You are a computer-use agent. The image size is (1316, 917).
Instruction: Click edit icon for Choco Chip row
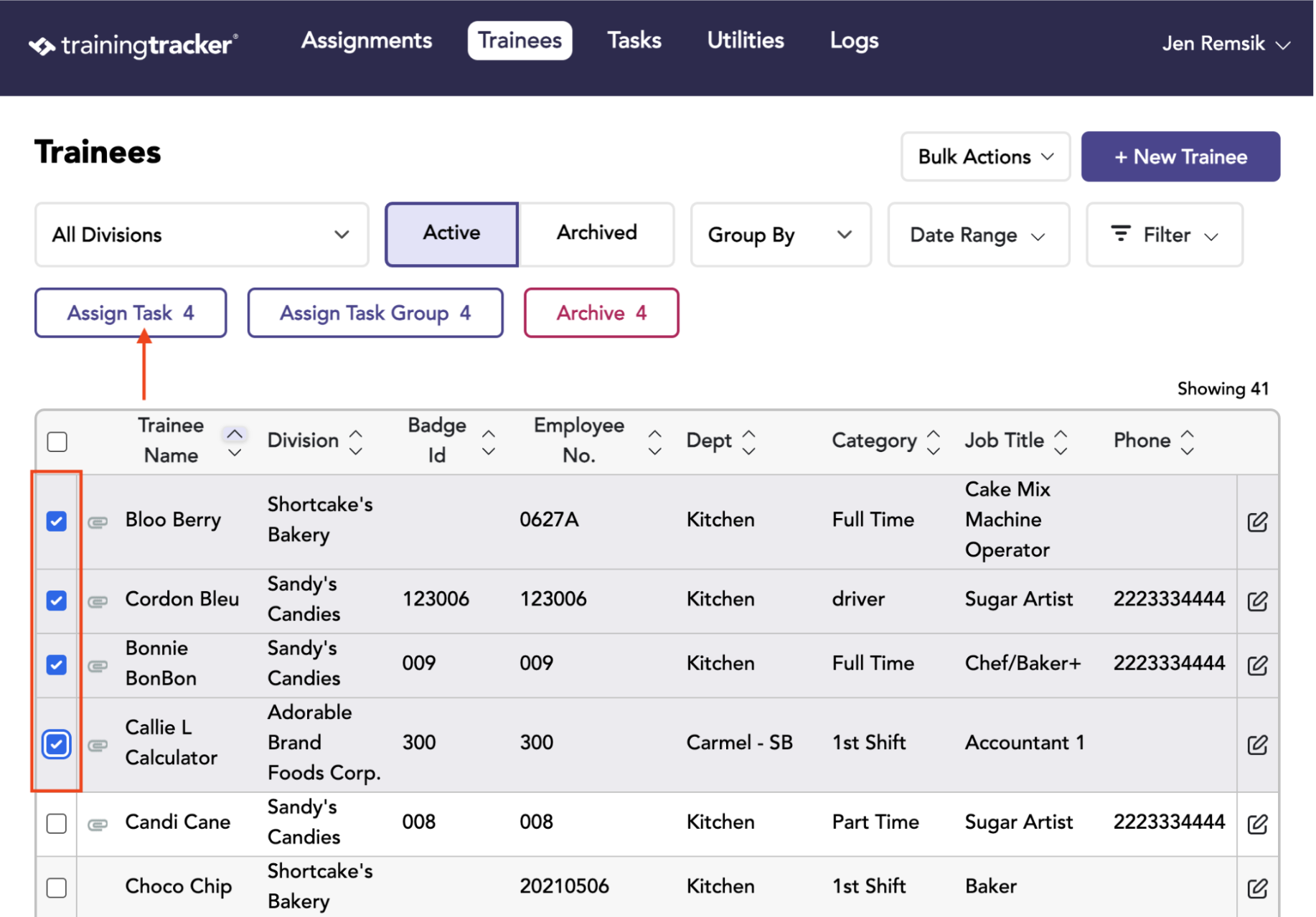click(x=1257, y=888)
